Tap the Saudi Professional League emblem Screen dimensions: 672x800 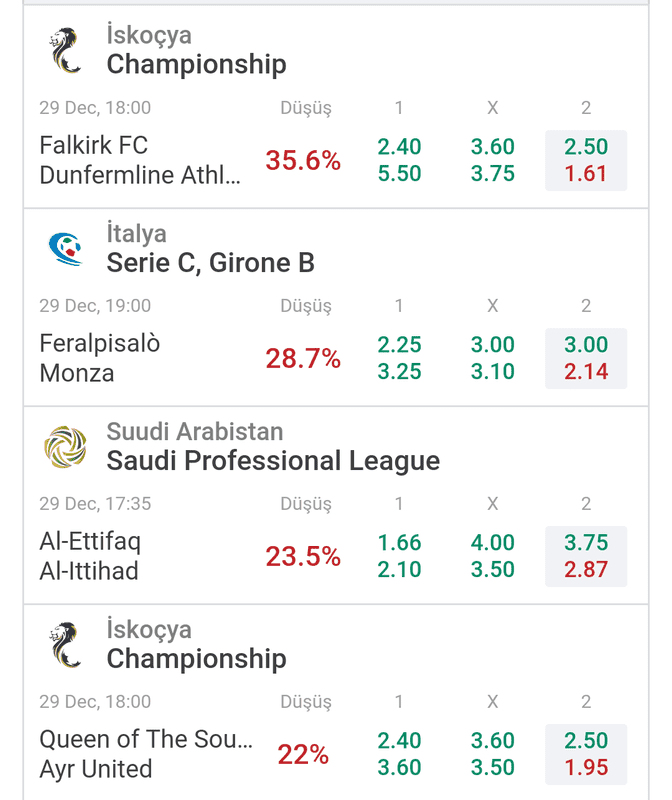65,447
